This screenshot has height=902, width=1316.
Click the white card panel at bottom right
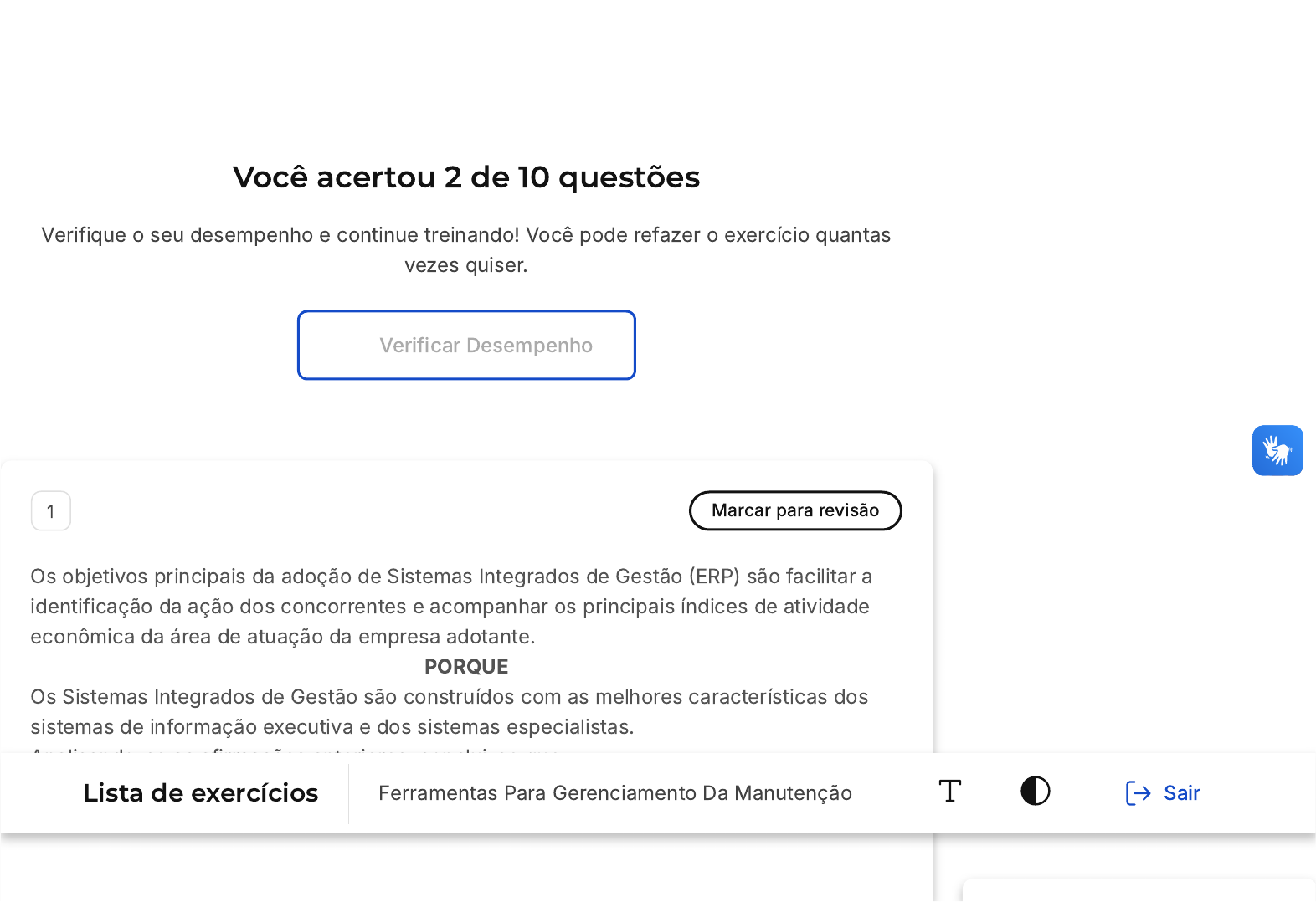[1139, 890]
